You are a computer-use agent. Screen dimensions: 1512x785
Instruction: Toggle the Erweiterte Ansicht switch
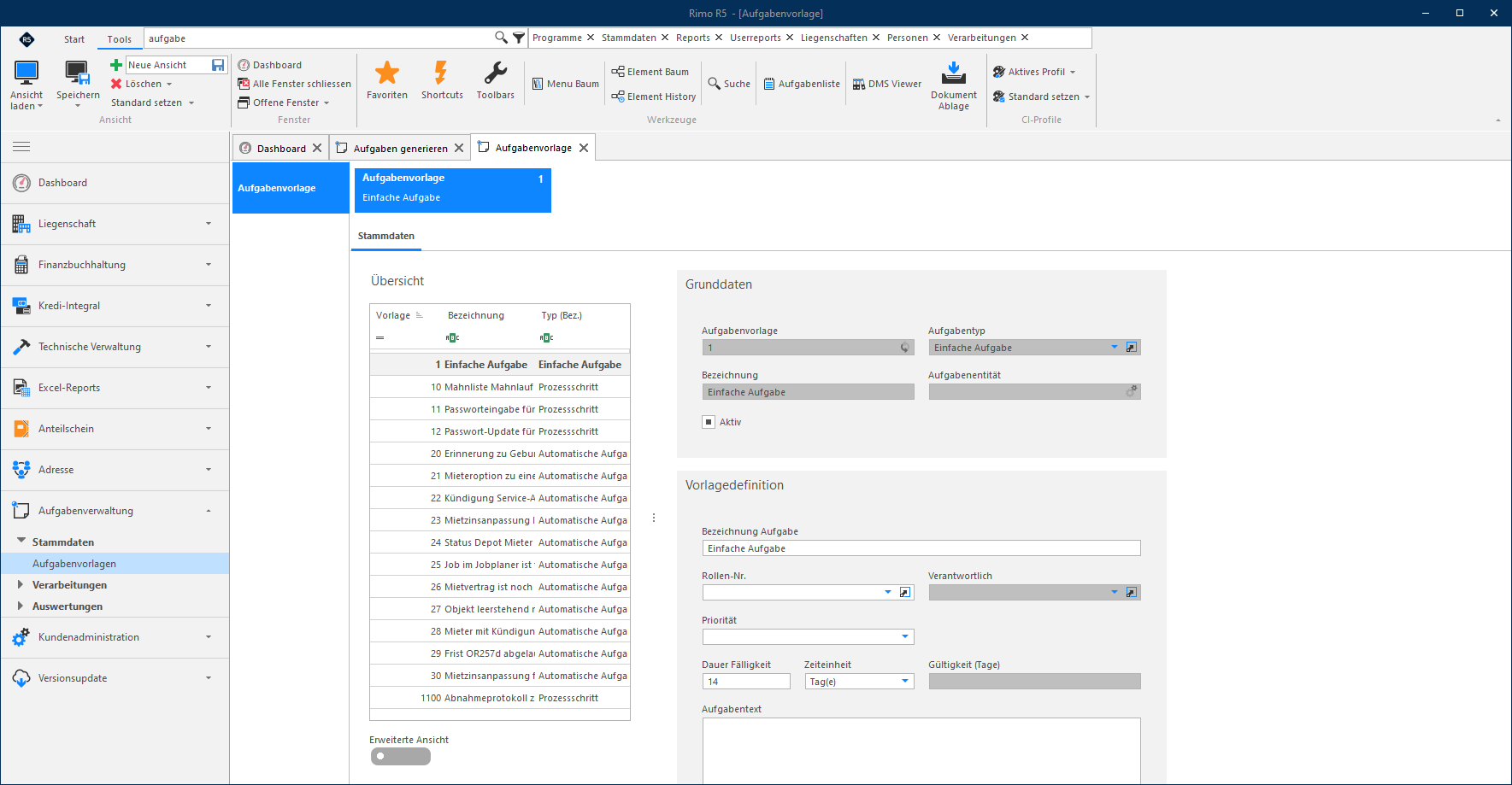401,757
